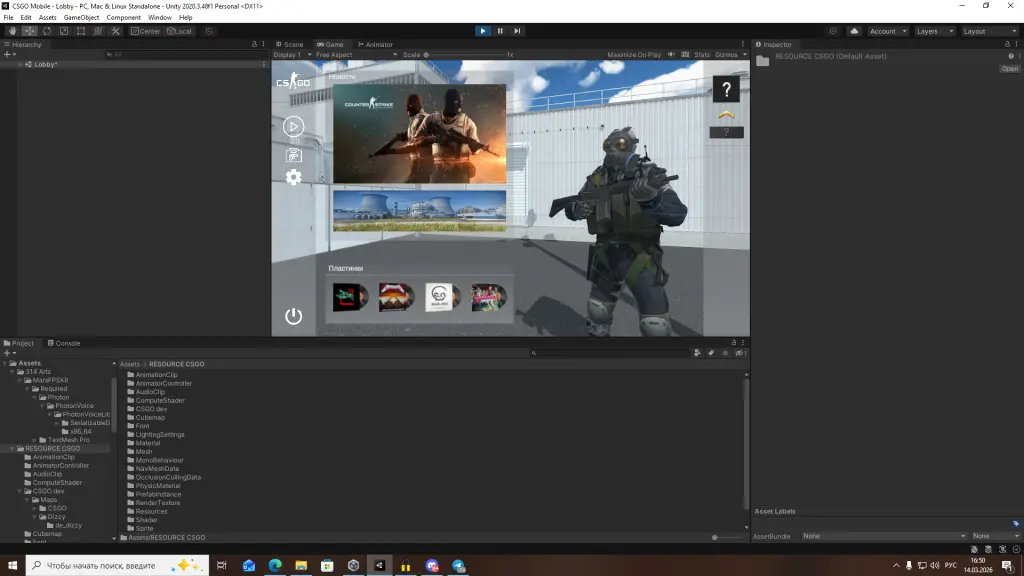Toggle Maximize On Play
This screenshot has width=1024, height=576.
tap(634, 54)
